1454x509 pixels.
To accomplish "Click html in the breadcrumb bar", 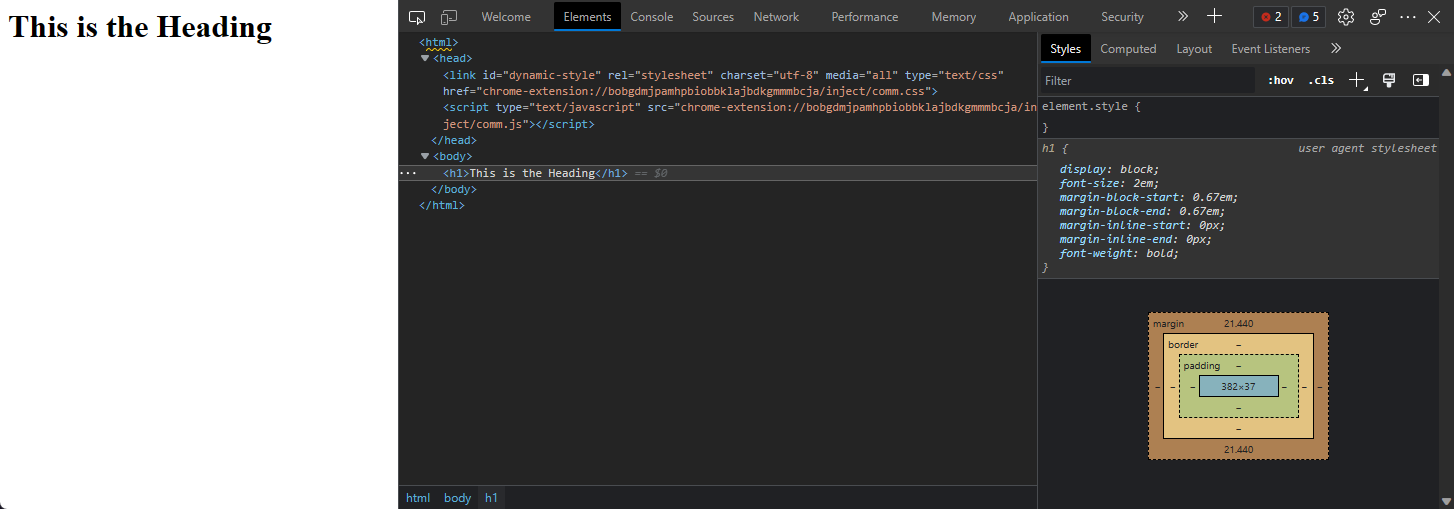I will click(418, 498).
